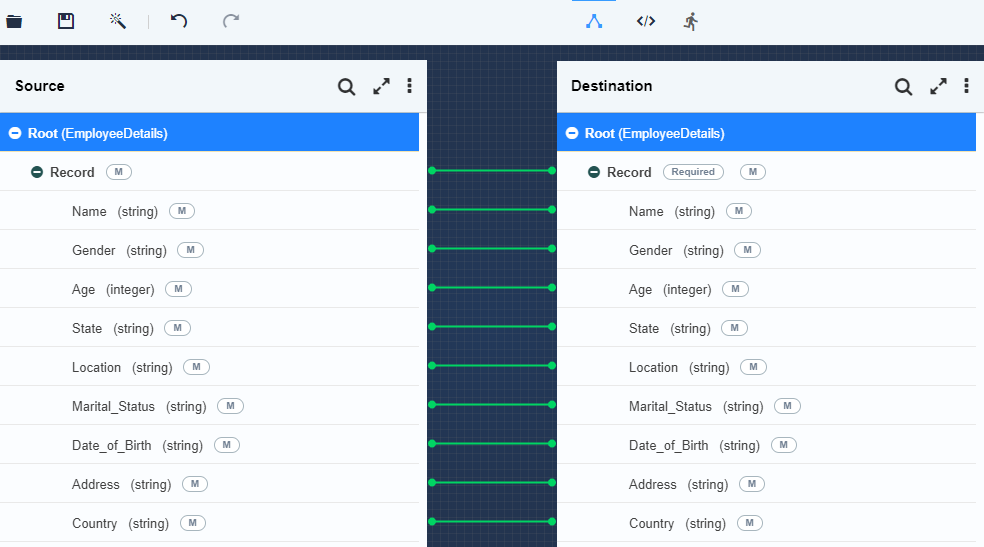Collapse the Source Root (EmployeeDetails) node

coord(15,133)
